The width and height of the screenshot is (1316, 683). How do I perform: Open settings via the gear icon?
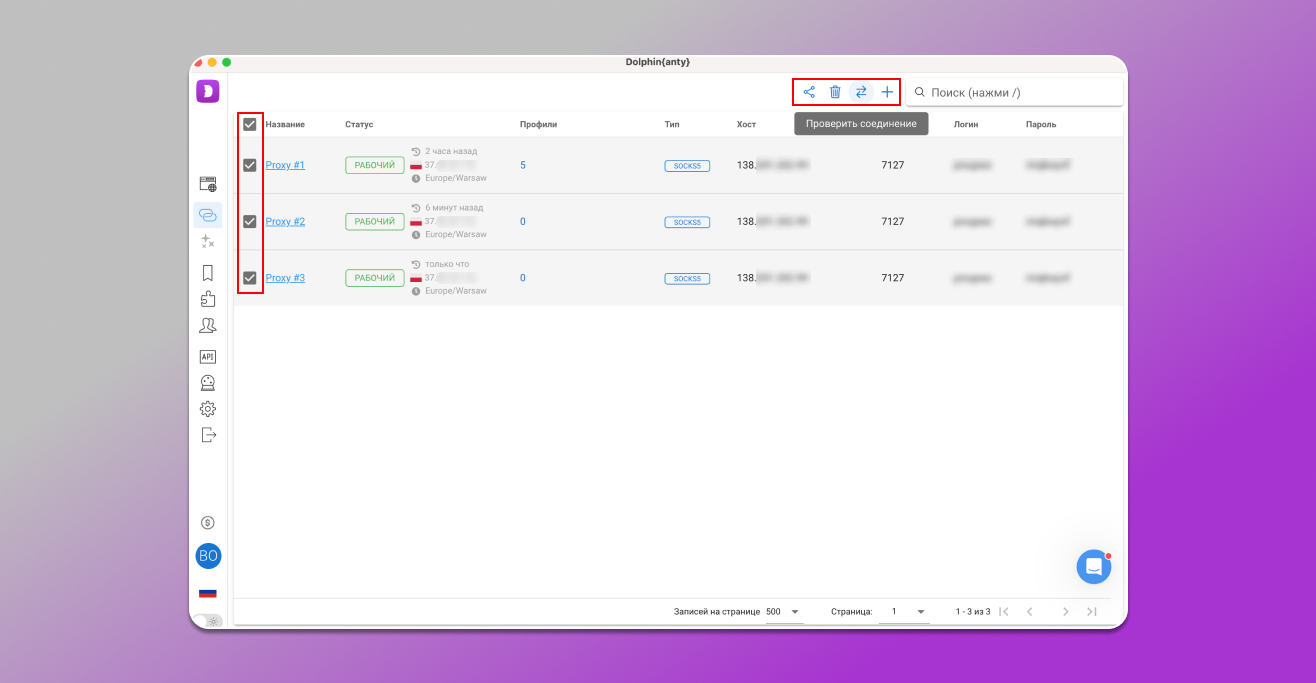coord(208,409)
